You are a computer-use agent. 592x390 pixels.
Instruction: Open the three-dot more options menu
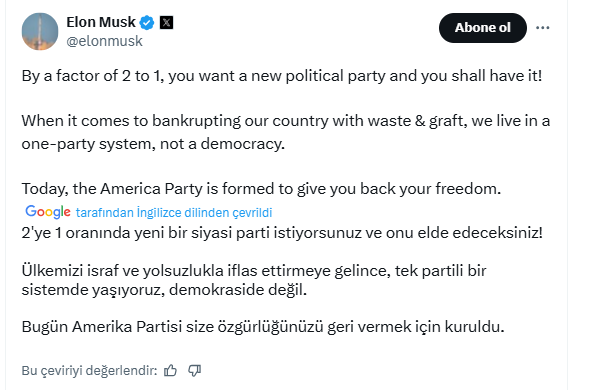coord(543,28)
